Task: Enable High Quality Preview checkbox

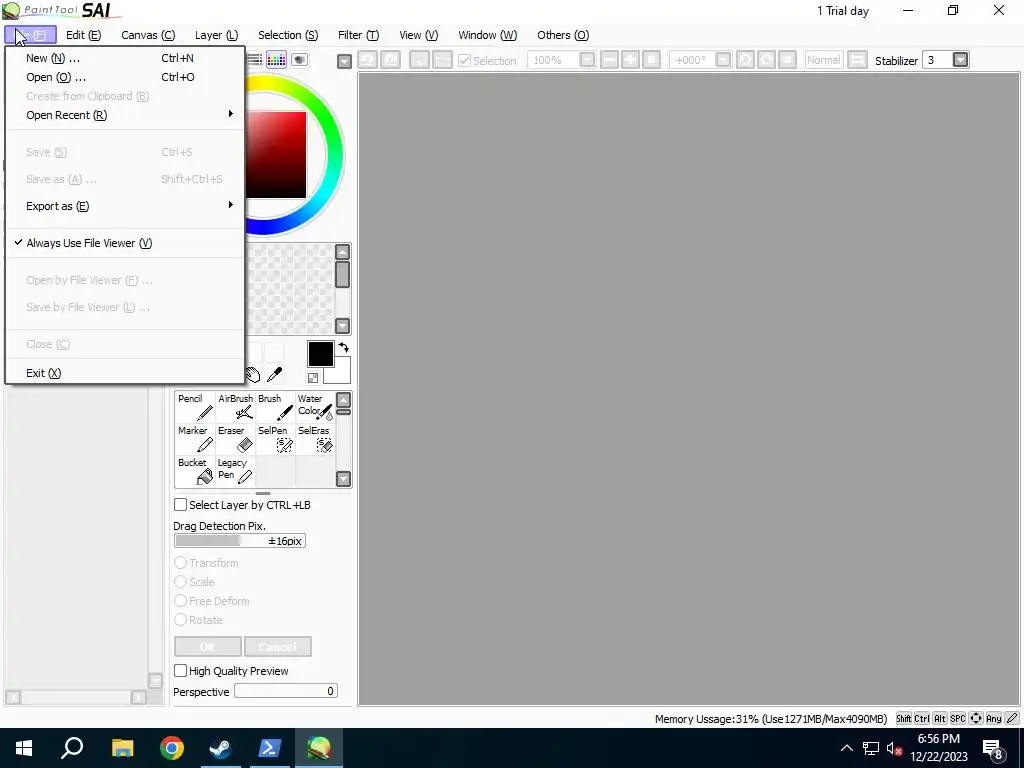Action: (181, 671)
